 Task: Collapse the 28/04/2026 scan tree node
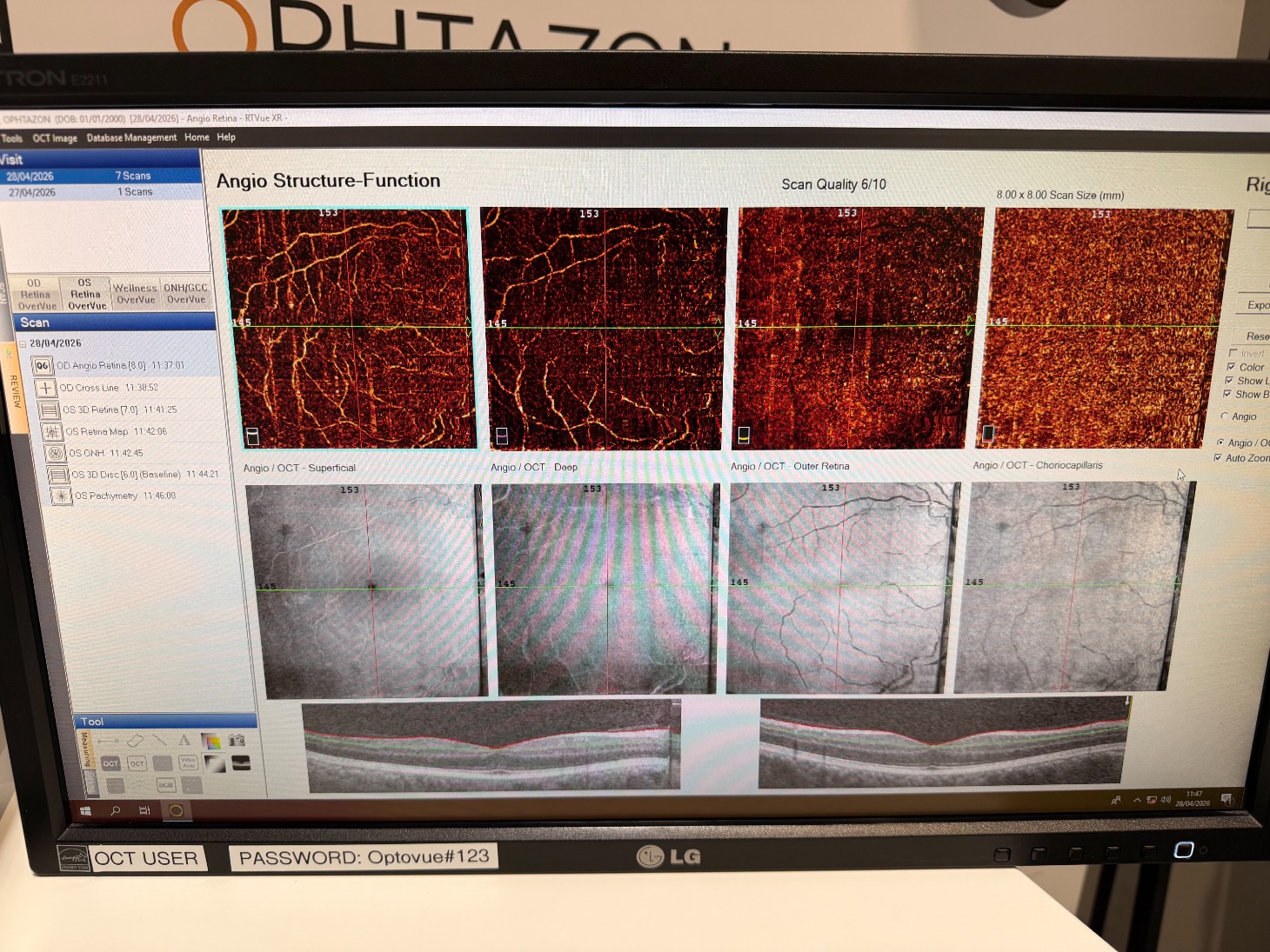(x=23, y=343)
